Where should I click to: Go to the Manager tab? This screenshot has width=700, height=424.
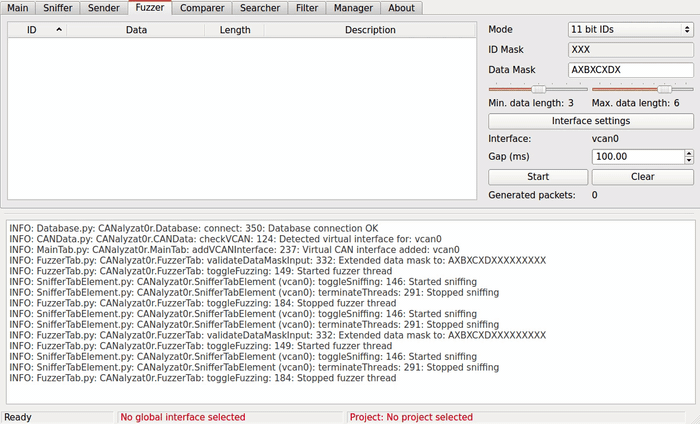[353, 8]
